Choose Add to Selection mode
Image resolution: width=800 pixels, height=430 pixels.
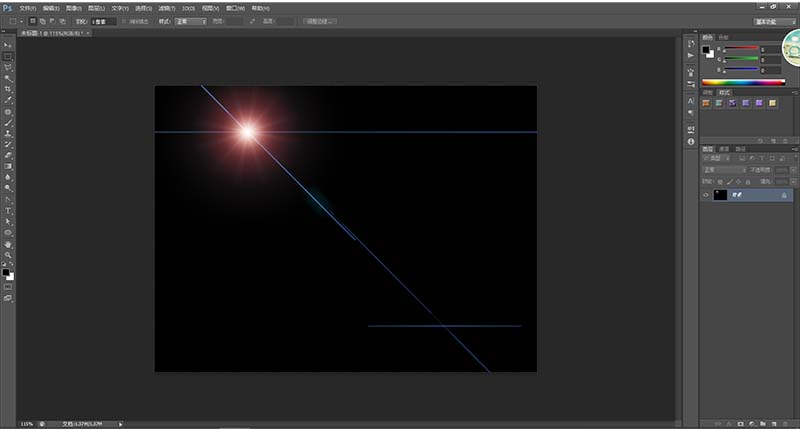click(42, 21)
